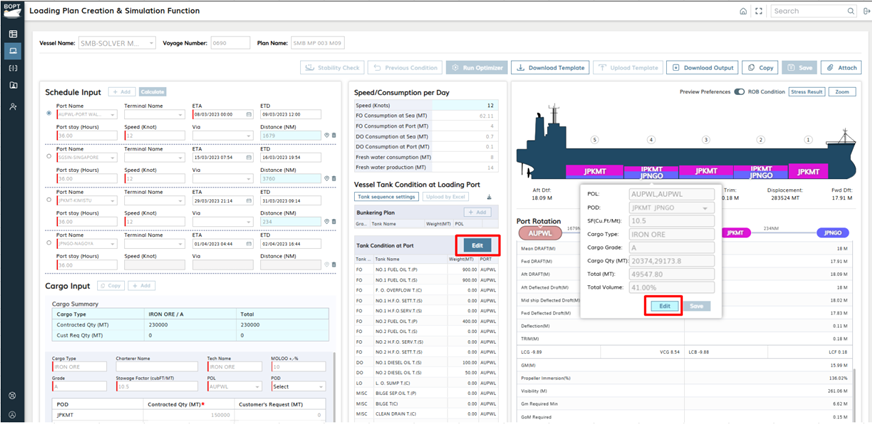Click the download icon beside Upload by Excel

[x=490, y=197]
